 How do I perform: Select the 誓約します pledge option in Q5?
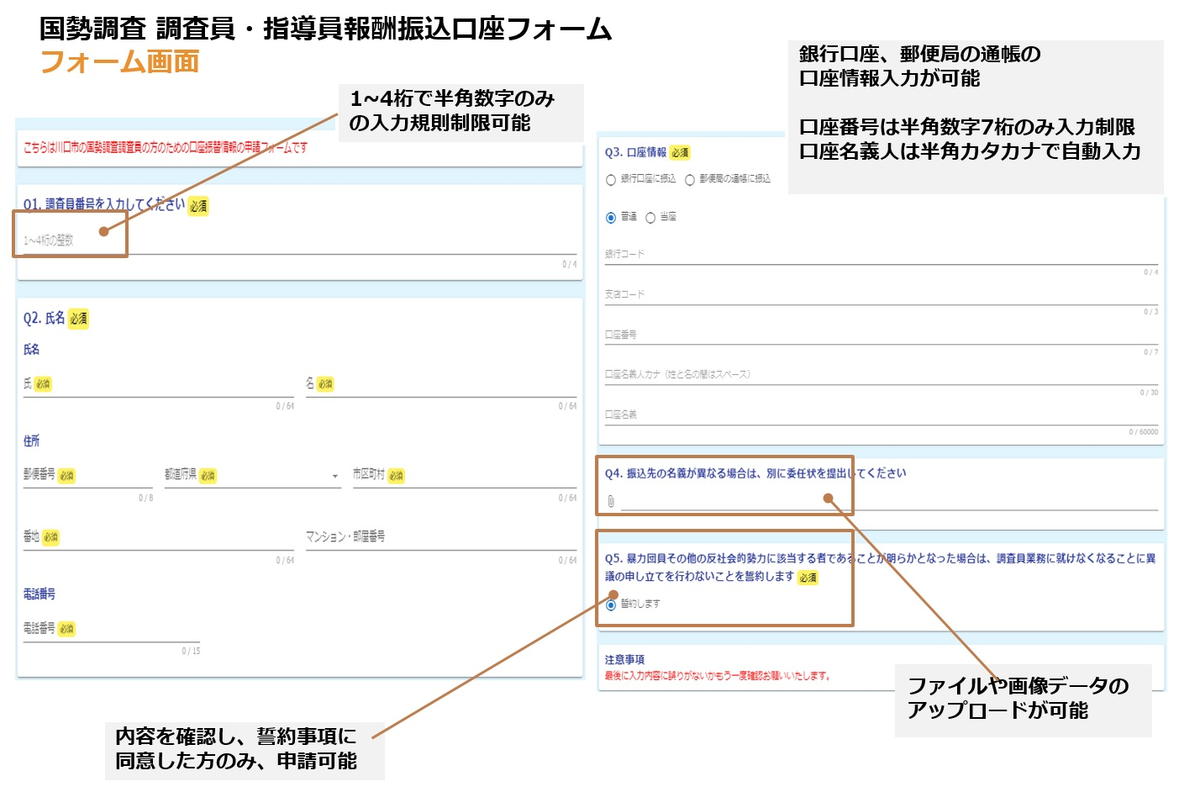(609, 605)
